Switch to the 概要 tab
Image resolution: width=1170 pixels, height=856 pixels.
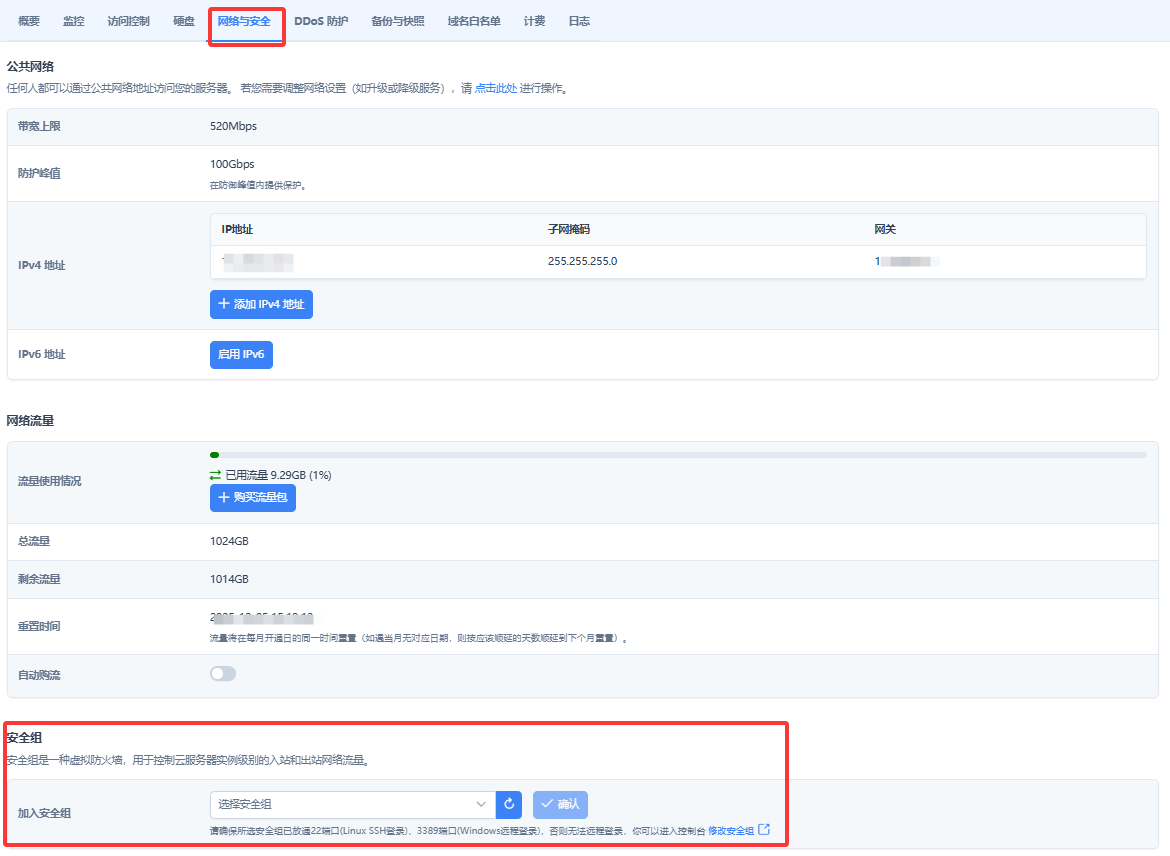click(29, 21)
